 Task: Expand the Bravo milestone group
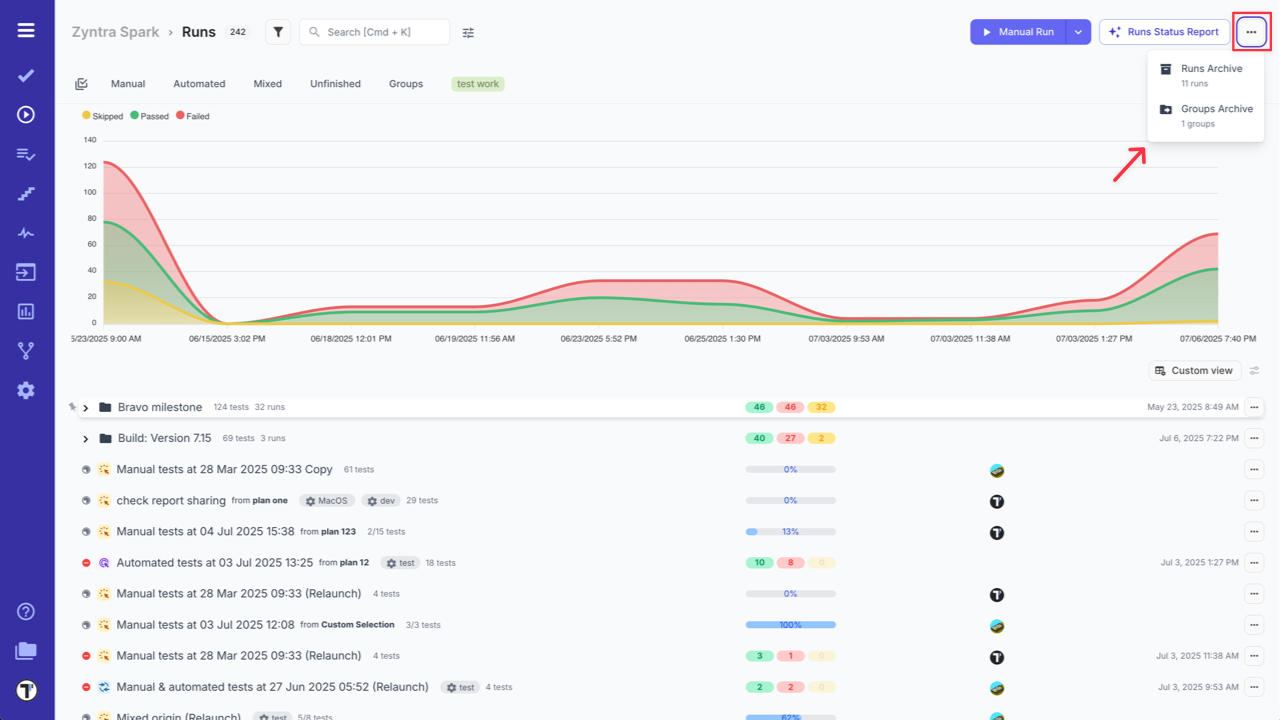(x=86, y=407)
